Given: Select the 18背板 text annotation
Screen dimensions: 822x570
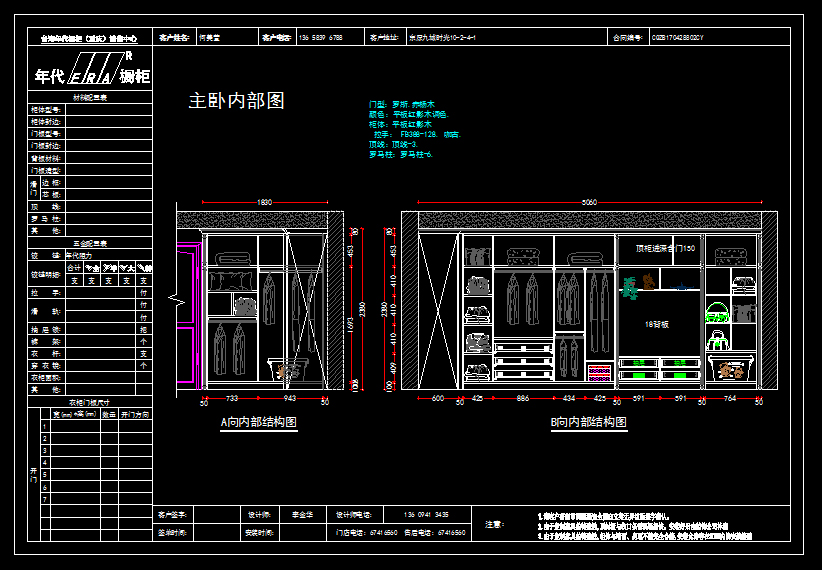Looking at the screenshot, I should (656, 325).
